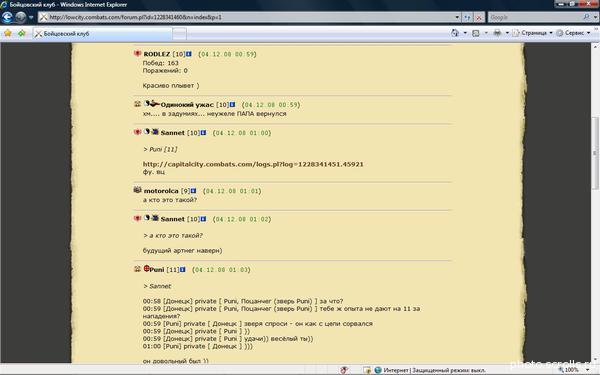Click the blue info icon next to Puni [11]
Screen dimensions: 600x375
(x=183, y=269)
